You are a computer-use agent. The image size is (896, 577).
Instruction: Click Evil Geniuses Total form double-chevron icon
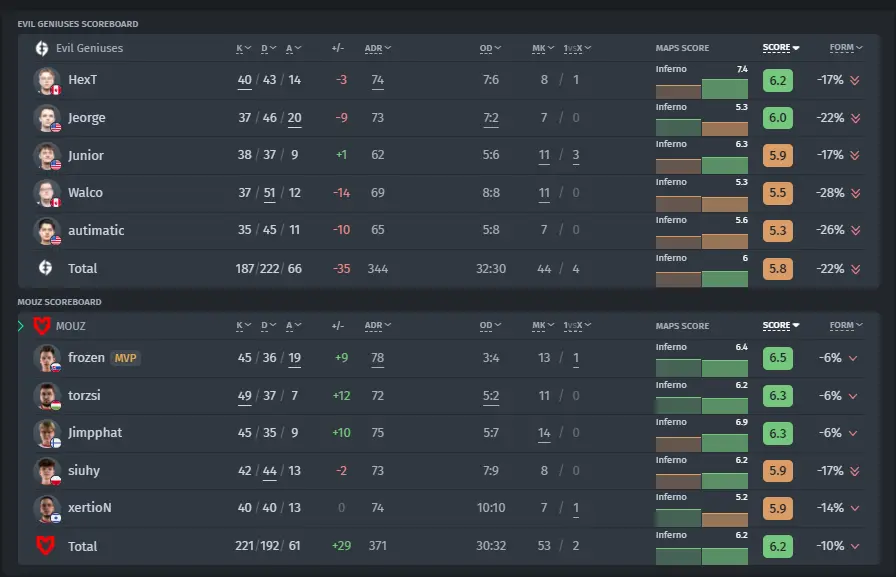855,269
